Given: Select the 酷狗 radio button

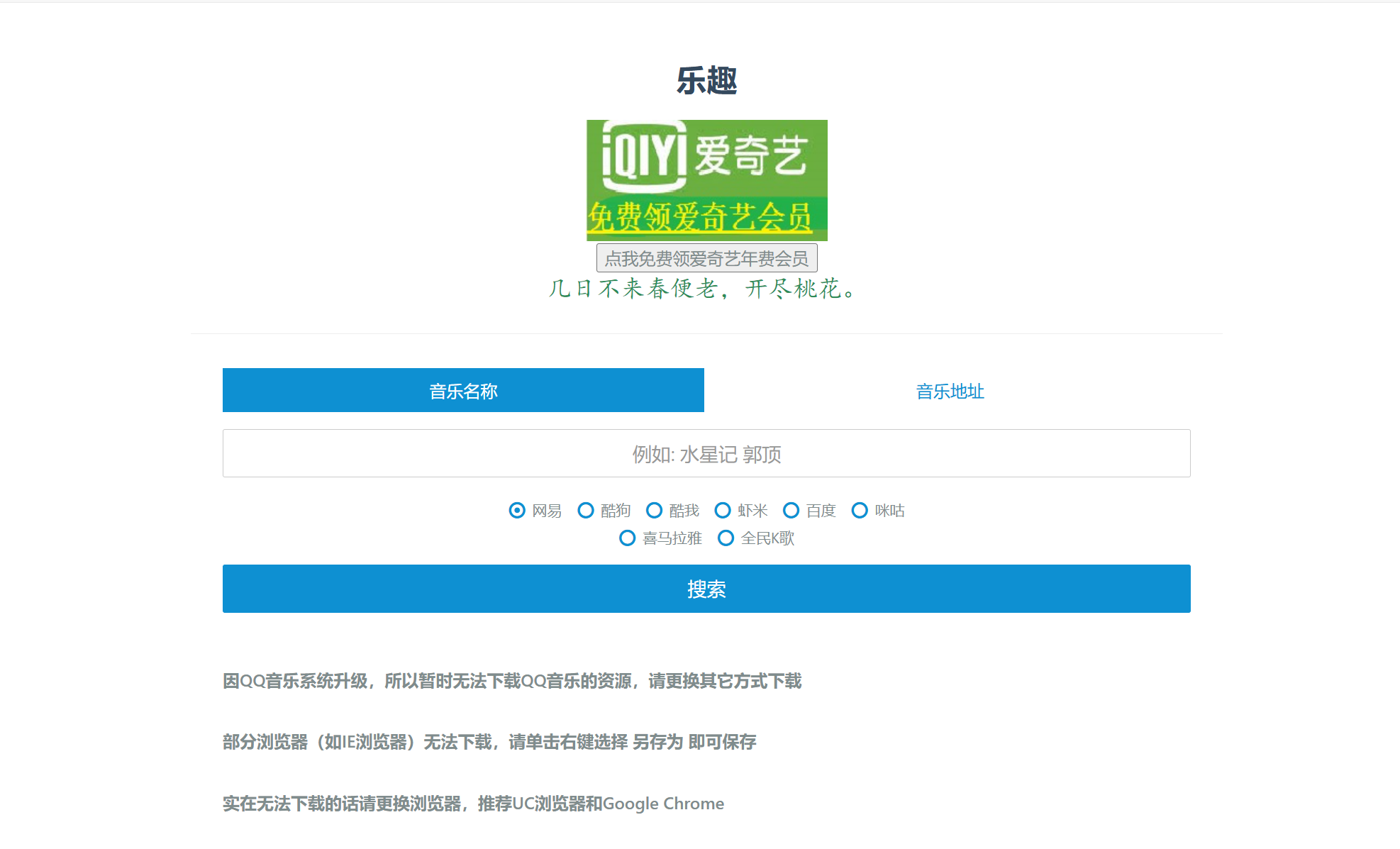Looking at the screenshot, I should (586, 511).
